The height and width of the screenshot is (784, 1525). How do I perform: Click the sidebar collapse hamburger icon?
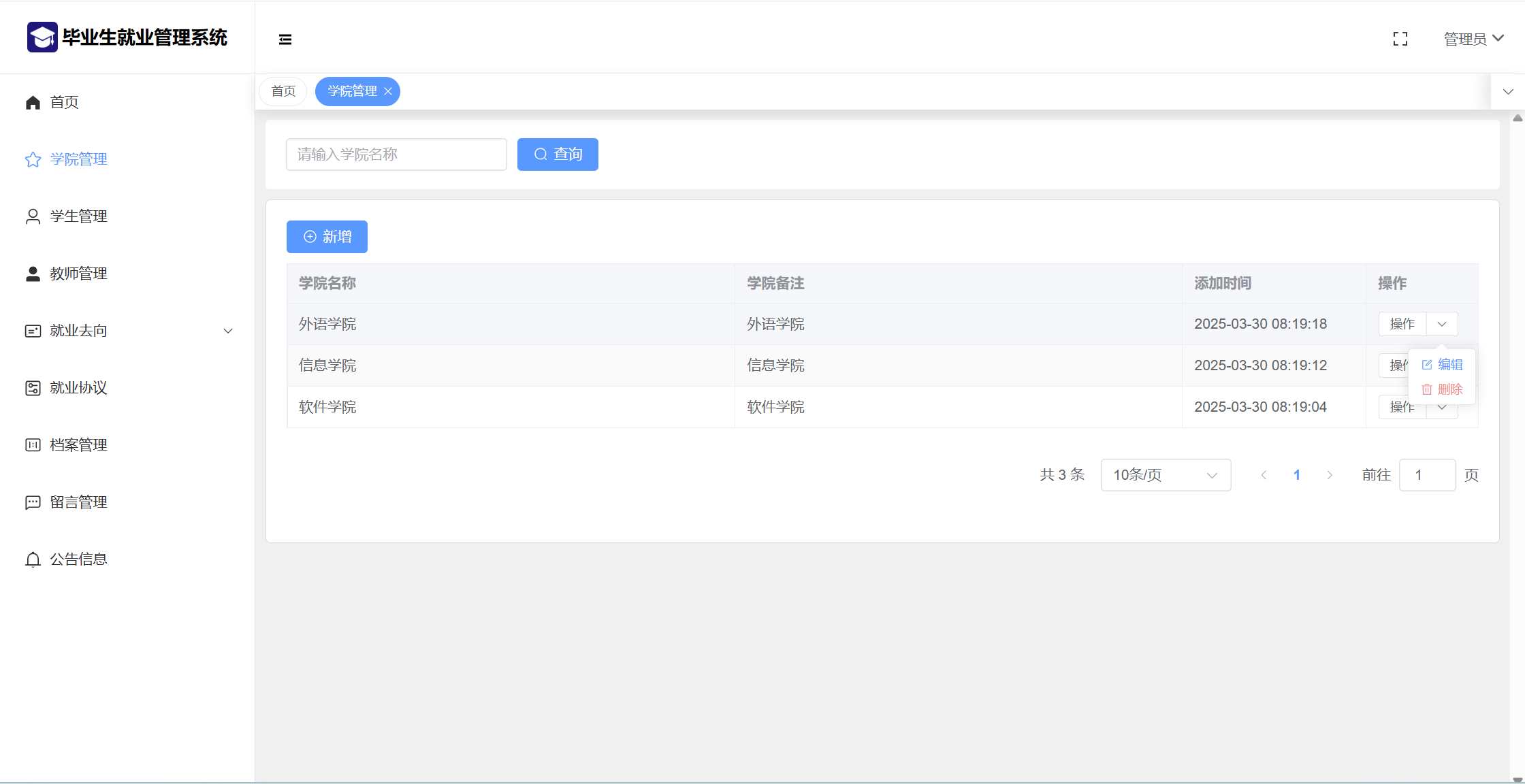coord(285,39)
